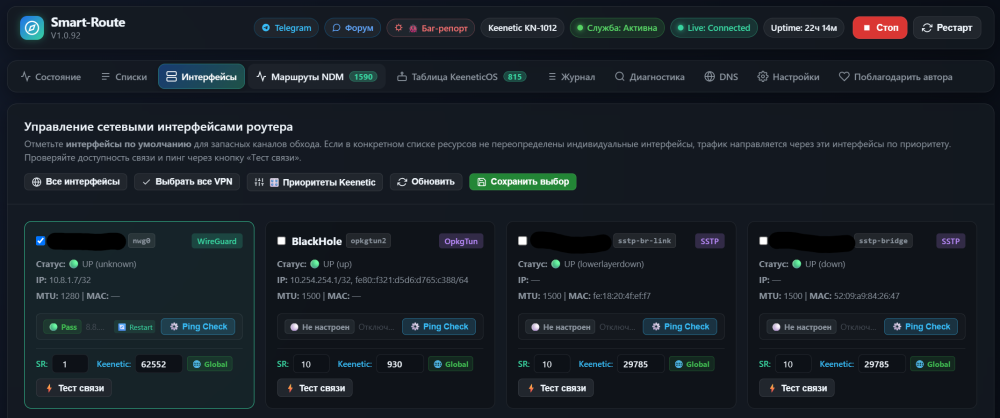
Task: Click the opkgtun2 interface label
Action: tap(369, 241)
